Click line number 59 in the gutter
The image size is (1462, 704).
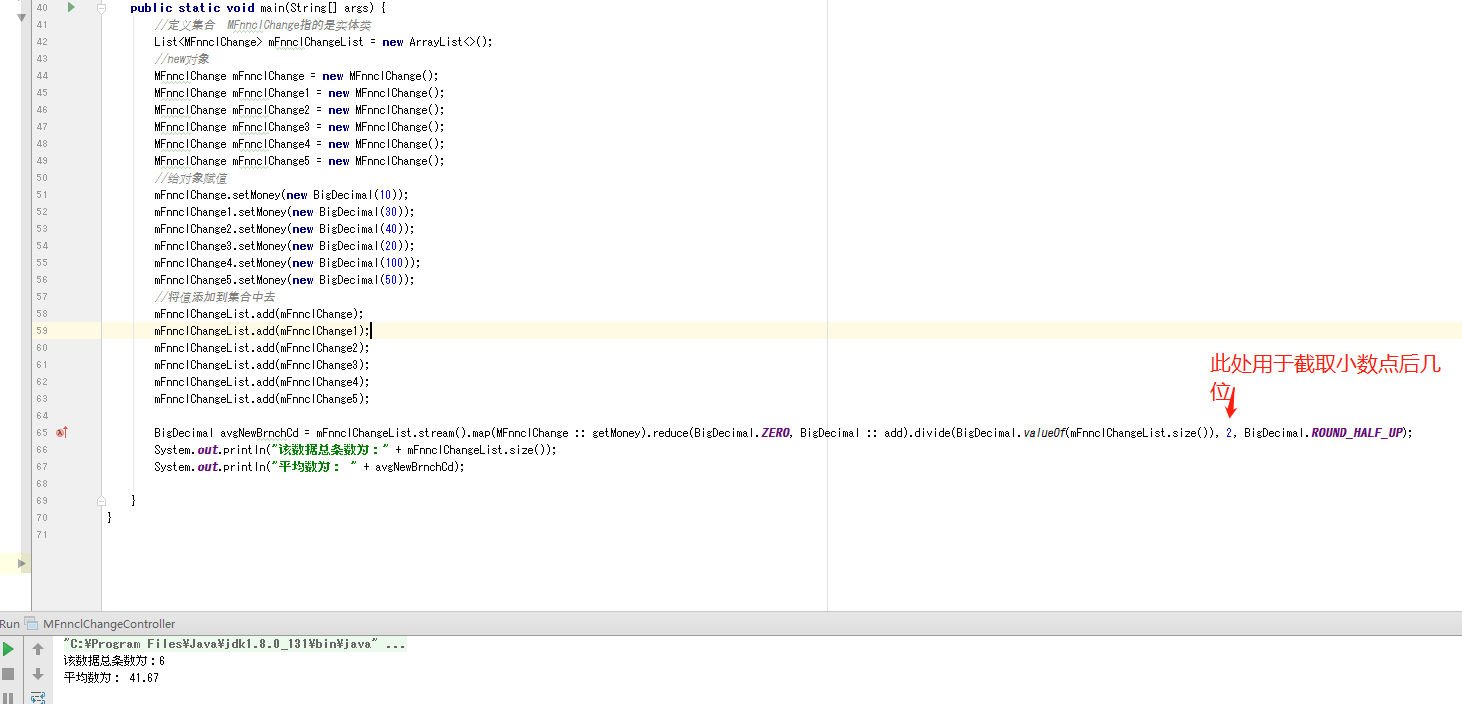click(41, 330)
